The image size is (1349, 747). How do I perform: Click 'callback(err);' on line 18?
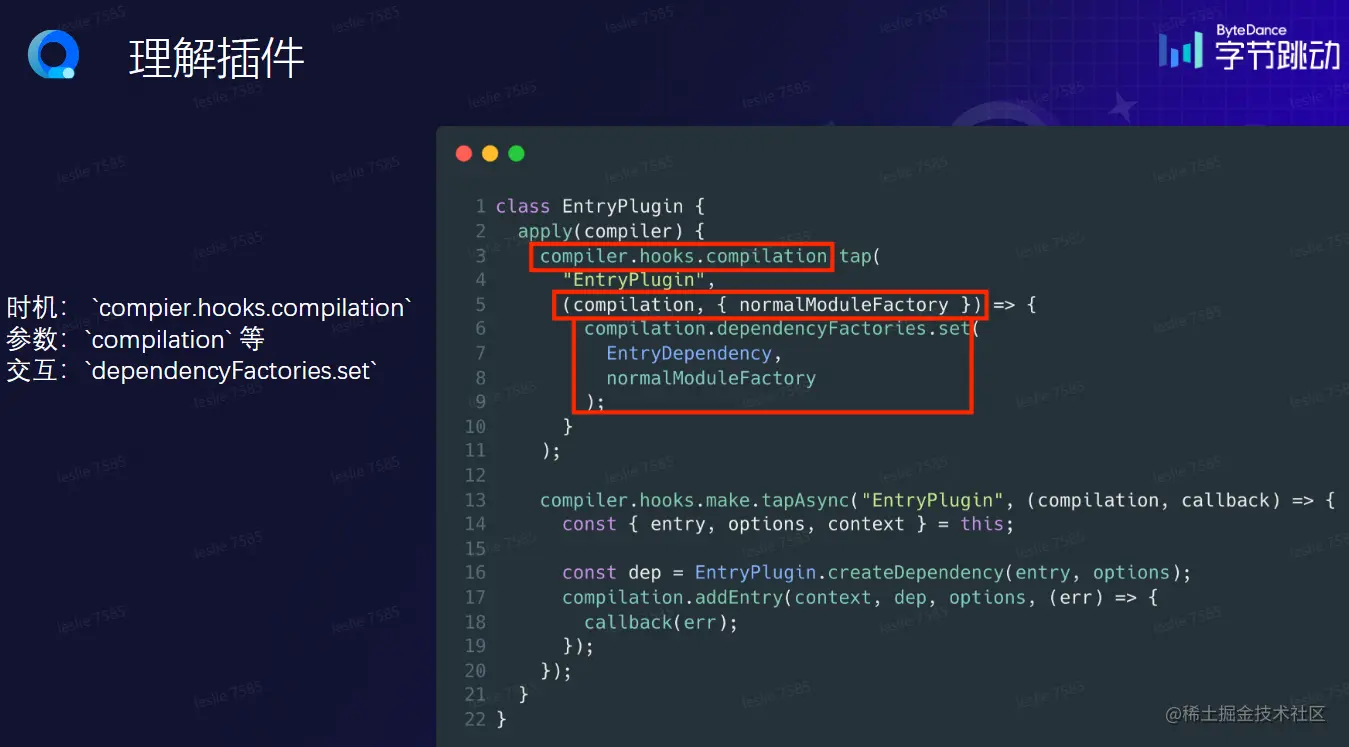(661, 622)
